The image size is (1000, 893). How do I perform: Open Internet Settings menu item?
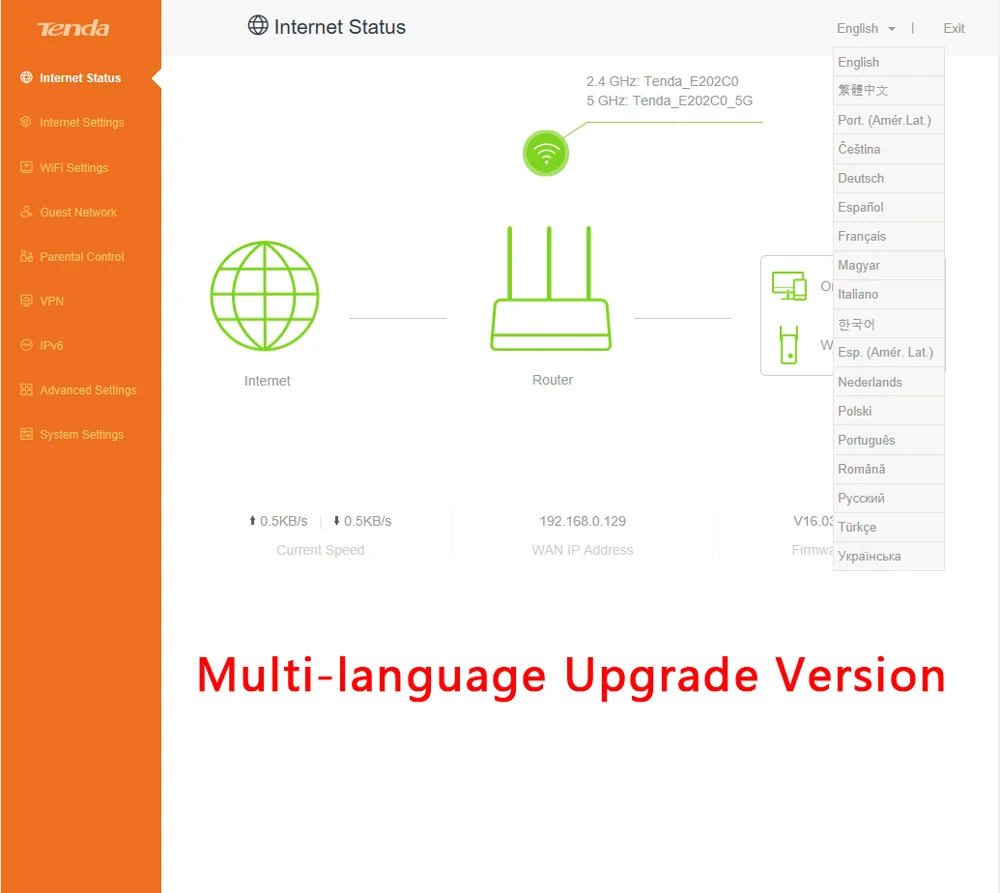[x=80, y=122]
